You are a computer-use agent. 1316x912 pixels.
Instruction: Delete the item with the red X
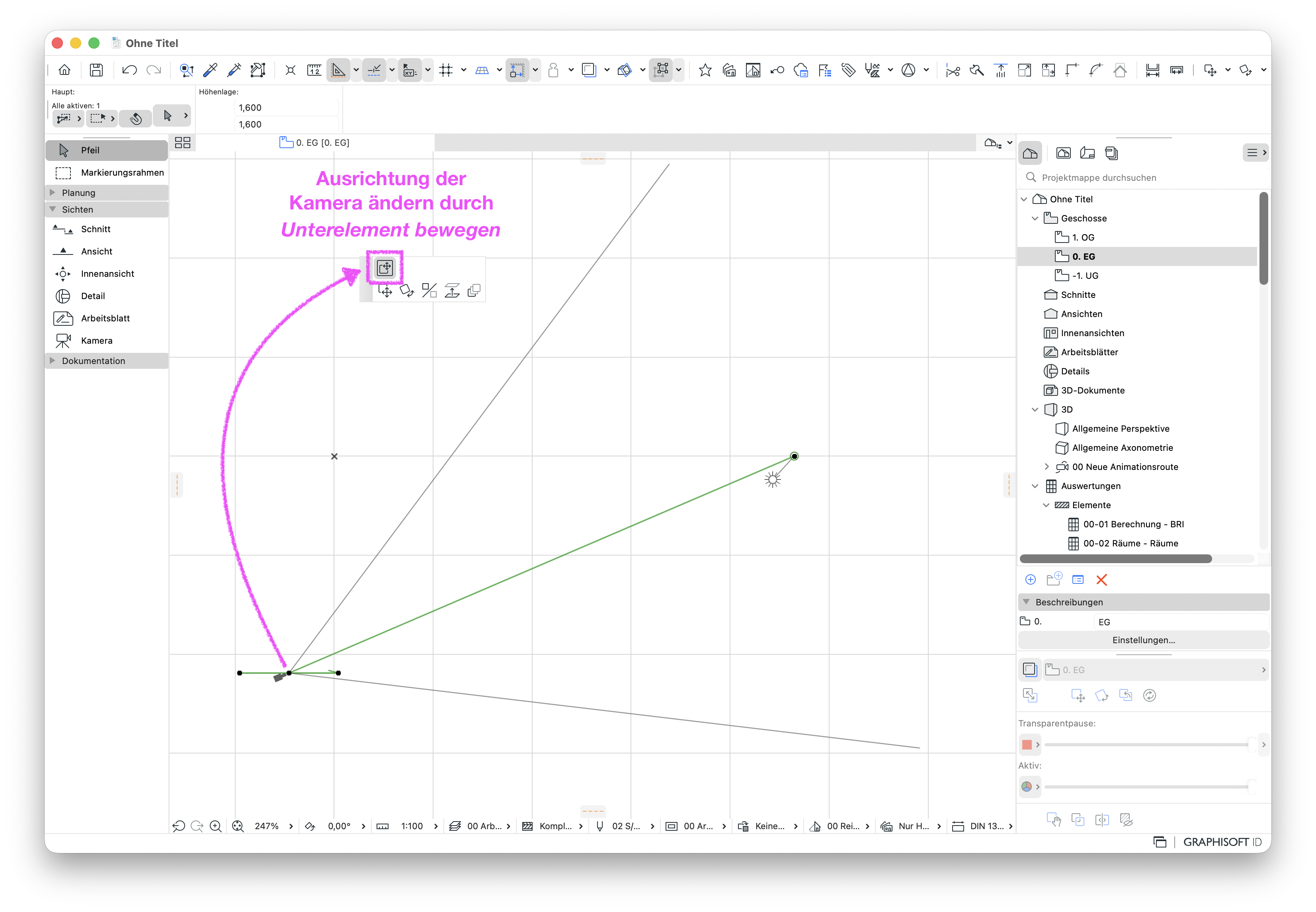tap(1102, 580)
